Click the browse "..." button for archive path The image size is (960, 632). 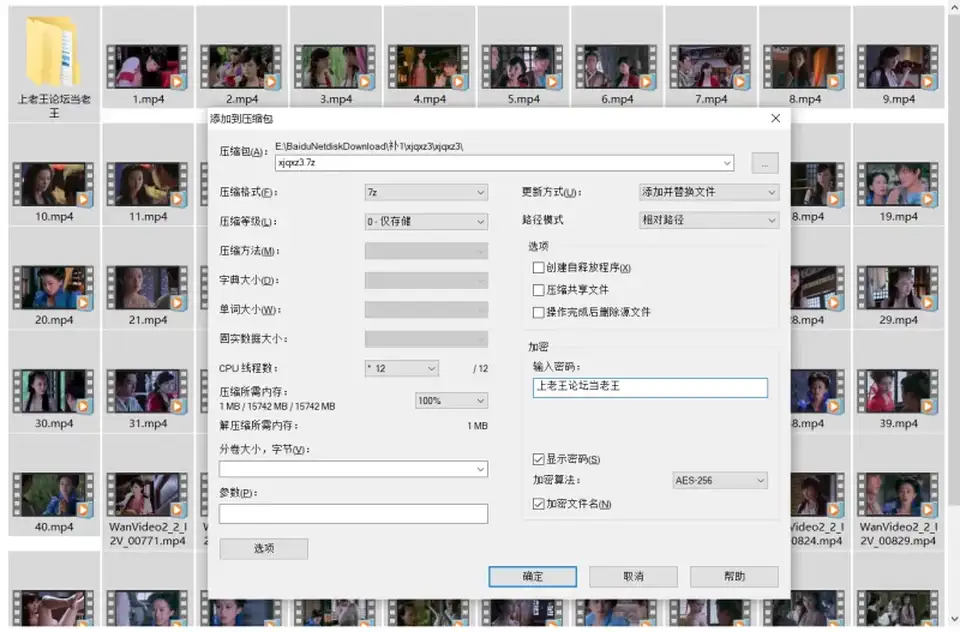765,164
